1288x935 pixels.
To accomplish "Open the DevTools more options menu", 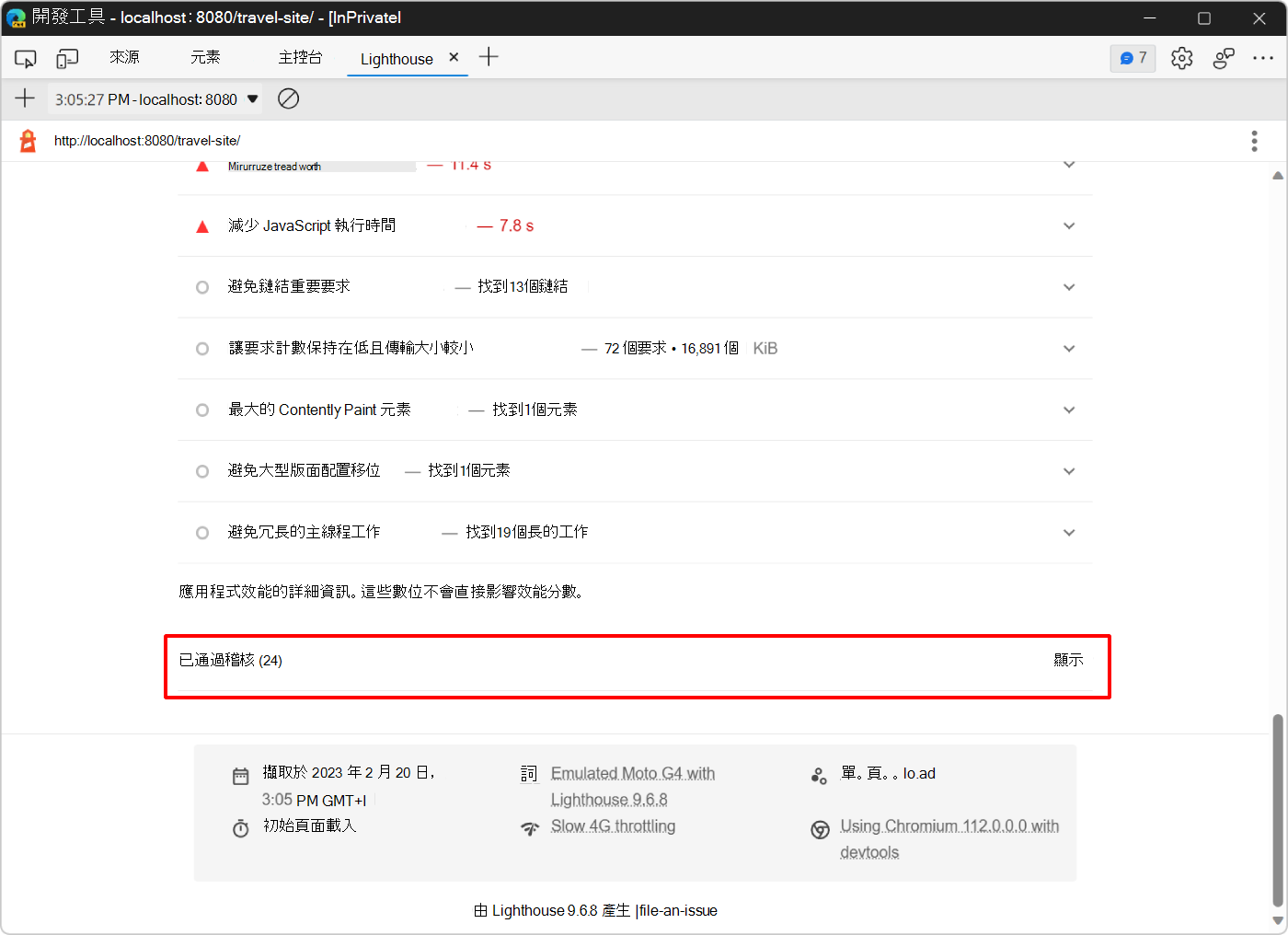I will pos(1262,58).
